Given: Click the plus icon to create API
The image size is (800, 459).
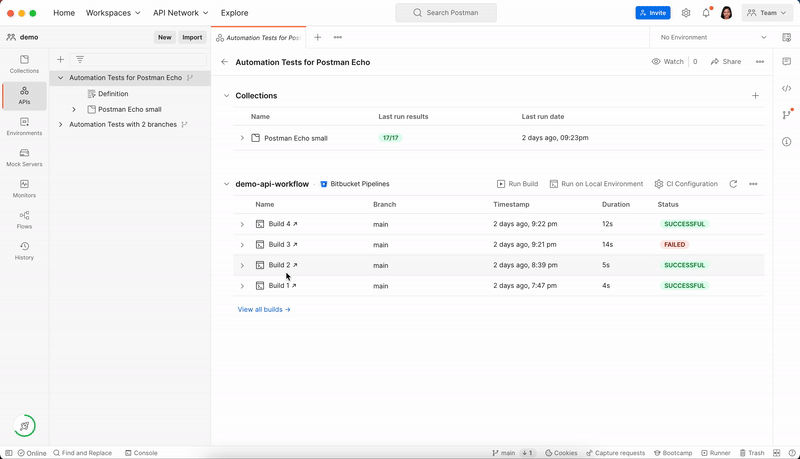Looking at the screenshot, I should pyautogui.click(x=60, y=60).
